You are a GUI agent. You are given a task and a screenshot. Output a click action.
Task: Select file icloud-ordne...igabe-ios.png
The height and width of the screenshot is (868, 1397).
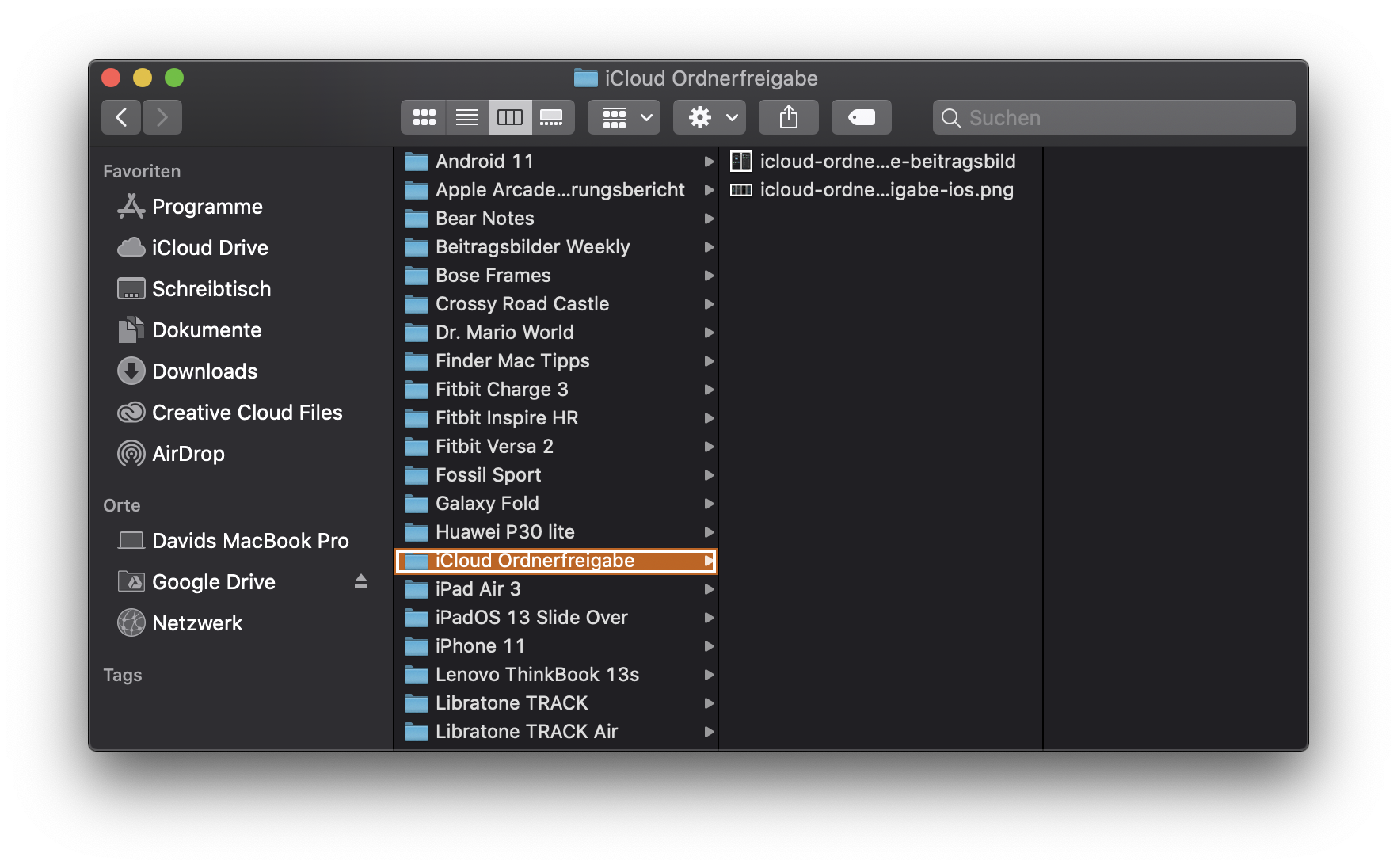(881, 190)
